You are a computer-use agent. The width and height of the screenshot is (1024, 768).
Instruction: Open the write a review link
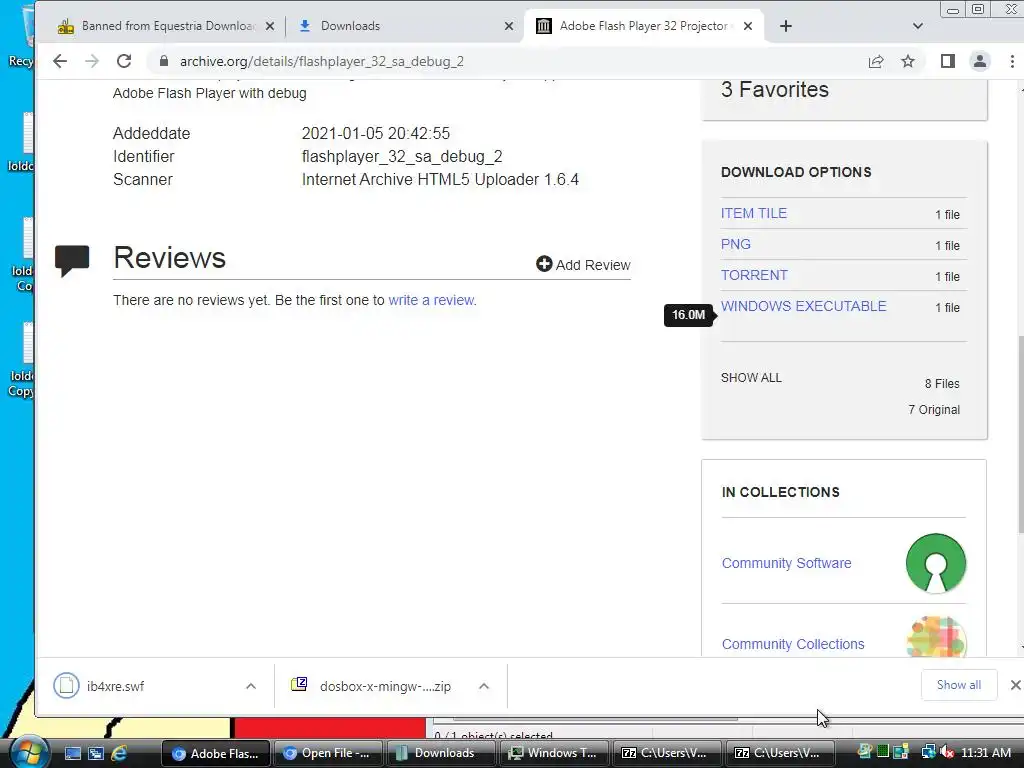click(x=431, y=300)
